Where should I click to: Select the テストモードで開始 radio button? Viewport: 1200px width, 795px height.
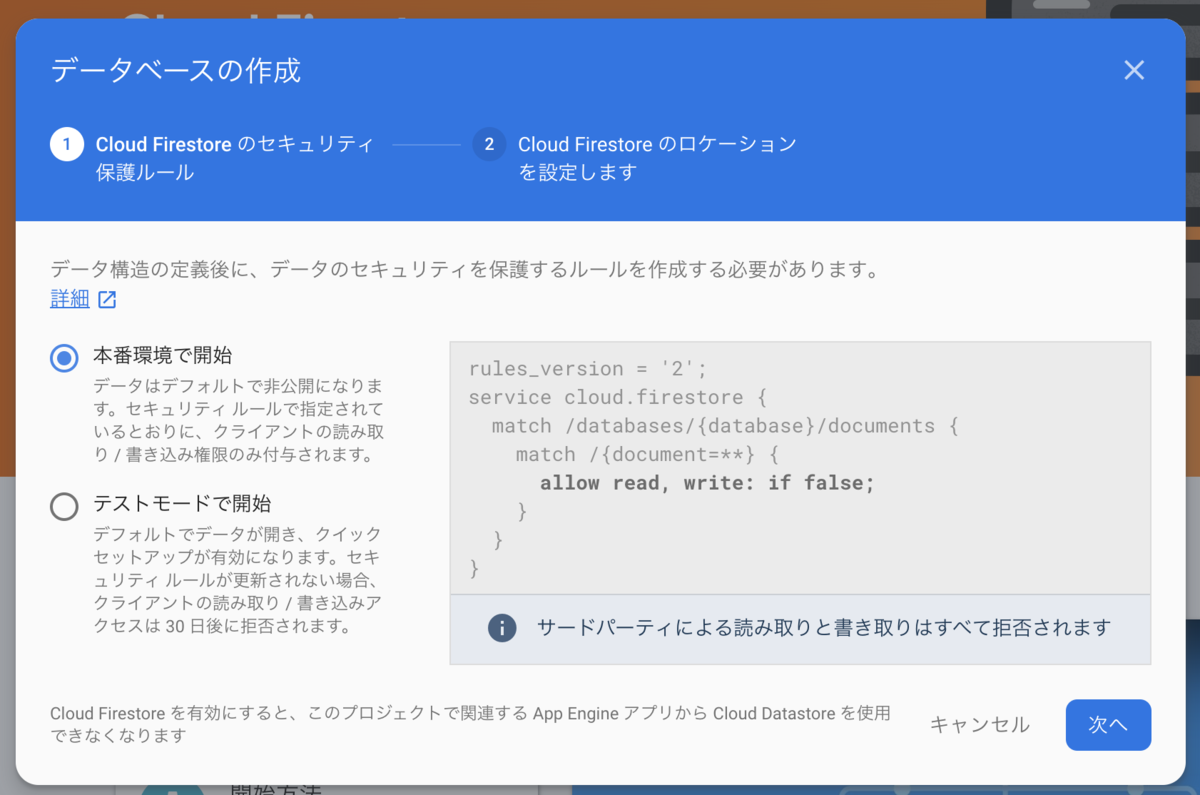[64, 506]
